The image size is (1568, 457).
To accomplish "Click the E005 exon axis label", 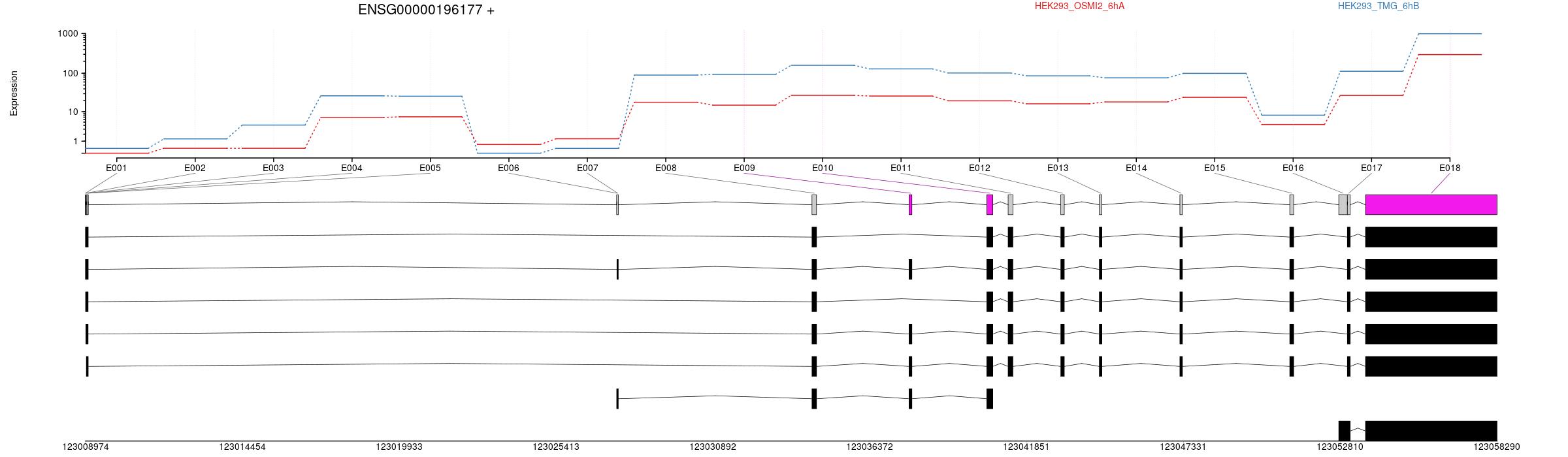I will coord(430,168).
